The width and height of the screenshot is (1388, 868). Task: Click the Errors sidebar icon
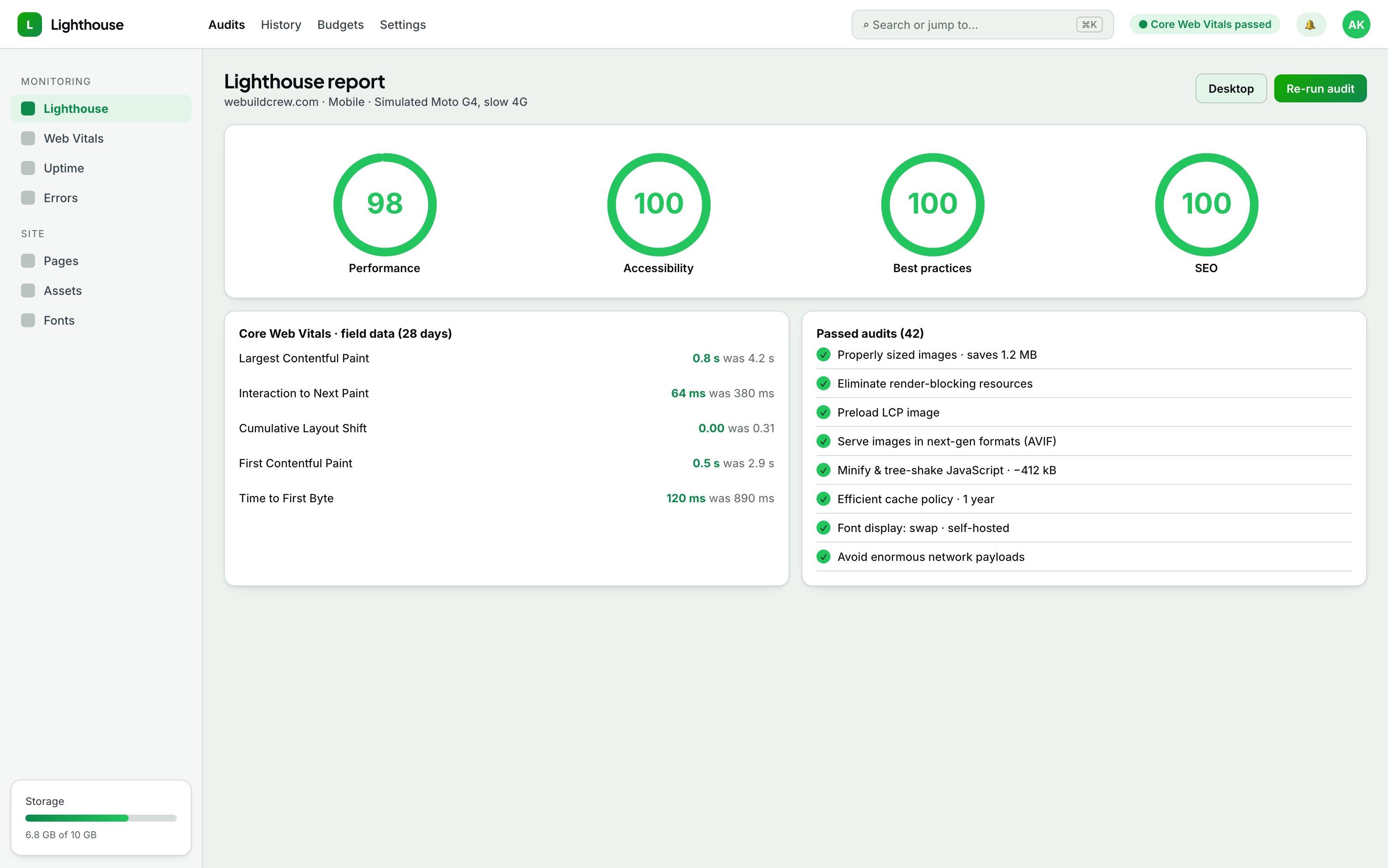click(28, 198)
